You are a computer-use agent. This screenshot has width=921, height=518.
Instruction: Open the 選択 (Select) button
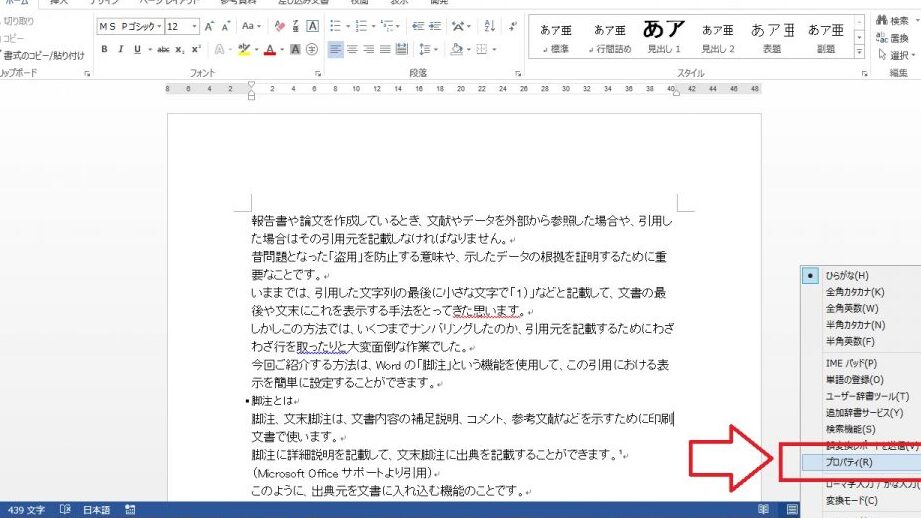pyautogui.click(x=896, y=55)
